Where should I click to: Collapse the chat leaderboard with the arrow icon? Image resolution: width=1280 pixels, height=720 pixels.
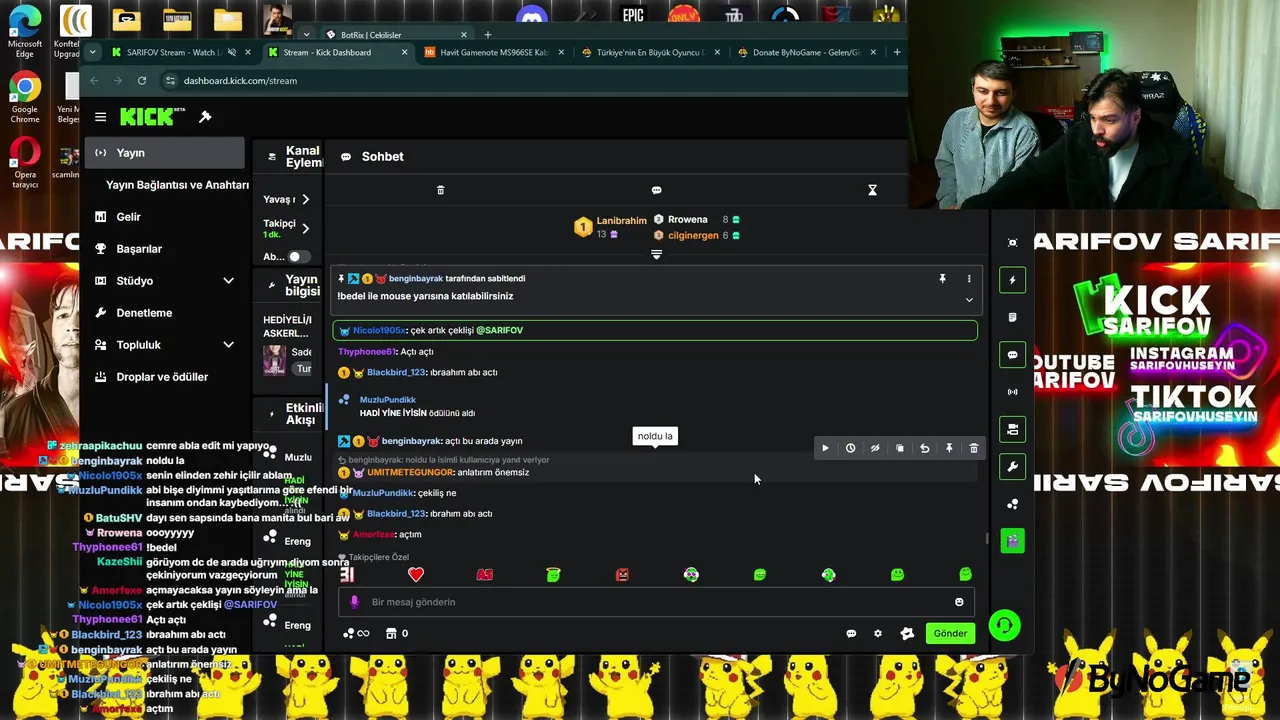(x=656, y=255)
